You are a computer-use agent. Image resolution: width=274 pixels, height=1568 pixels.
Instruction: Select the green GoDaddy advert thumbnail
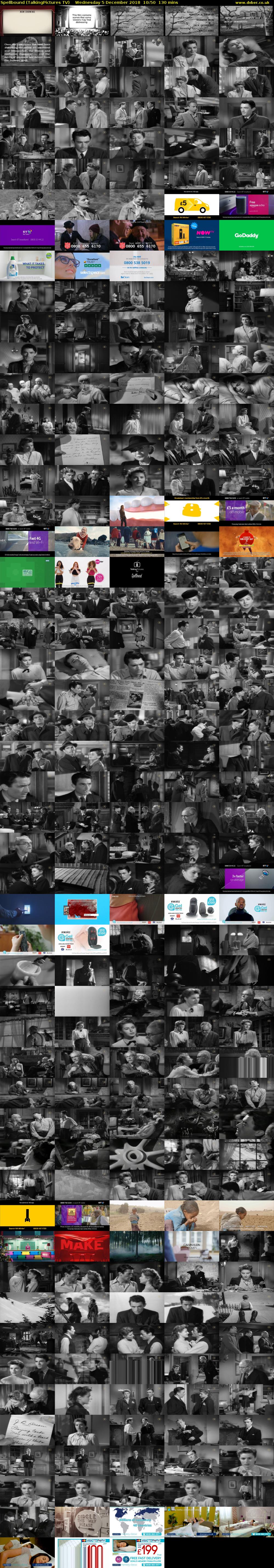[x=247, y=236]
